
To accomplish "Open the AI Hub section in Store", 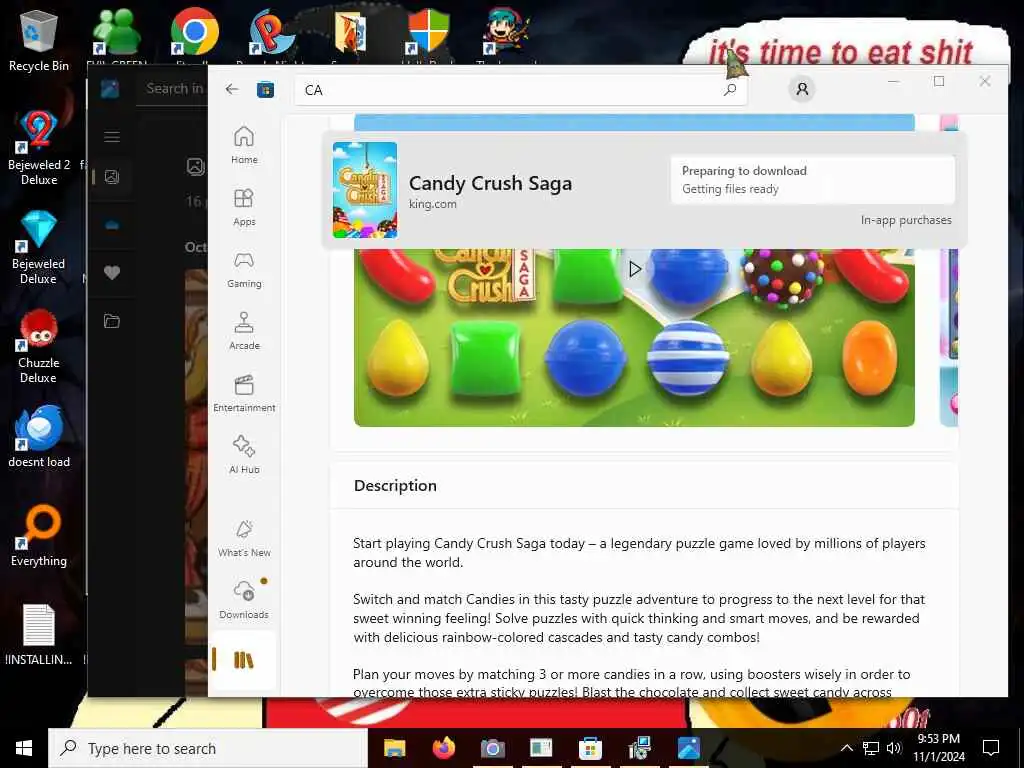I will point(244,455).
